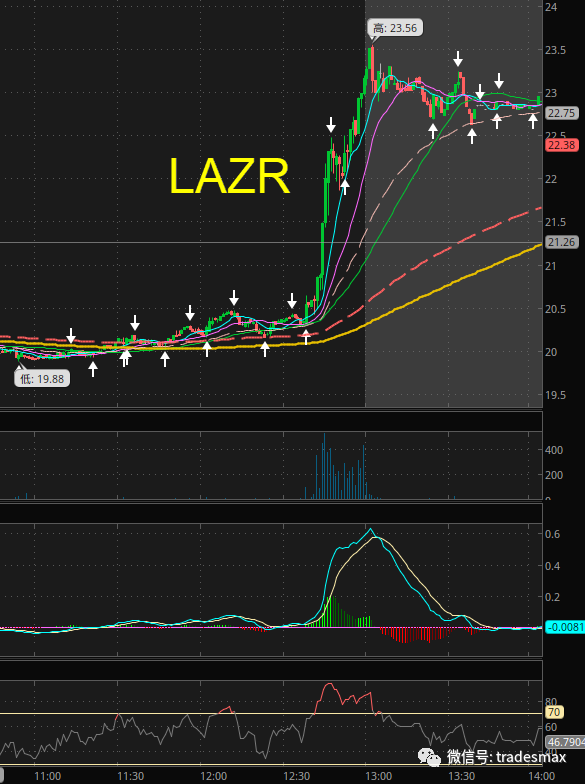Click the red 22.38 price tag

point(562,145)
